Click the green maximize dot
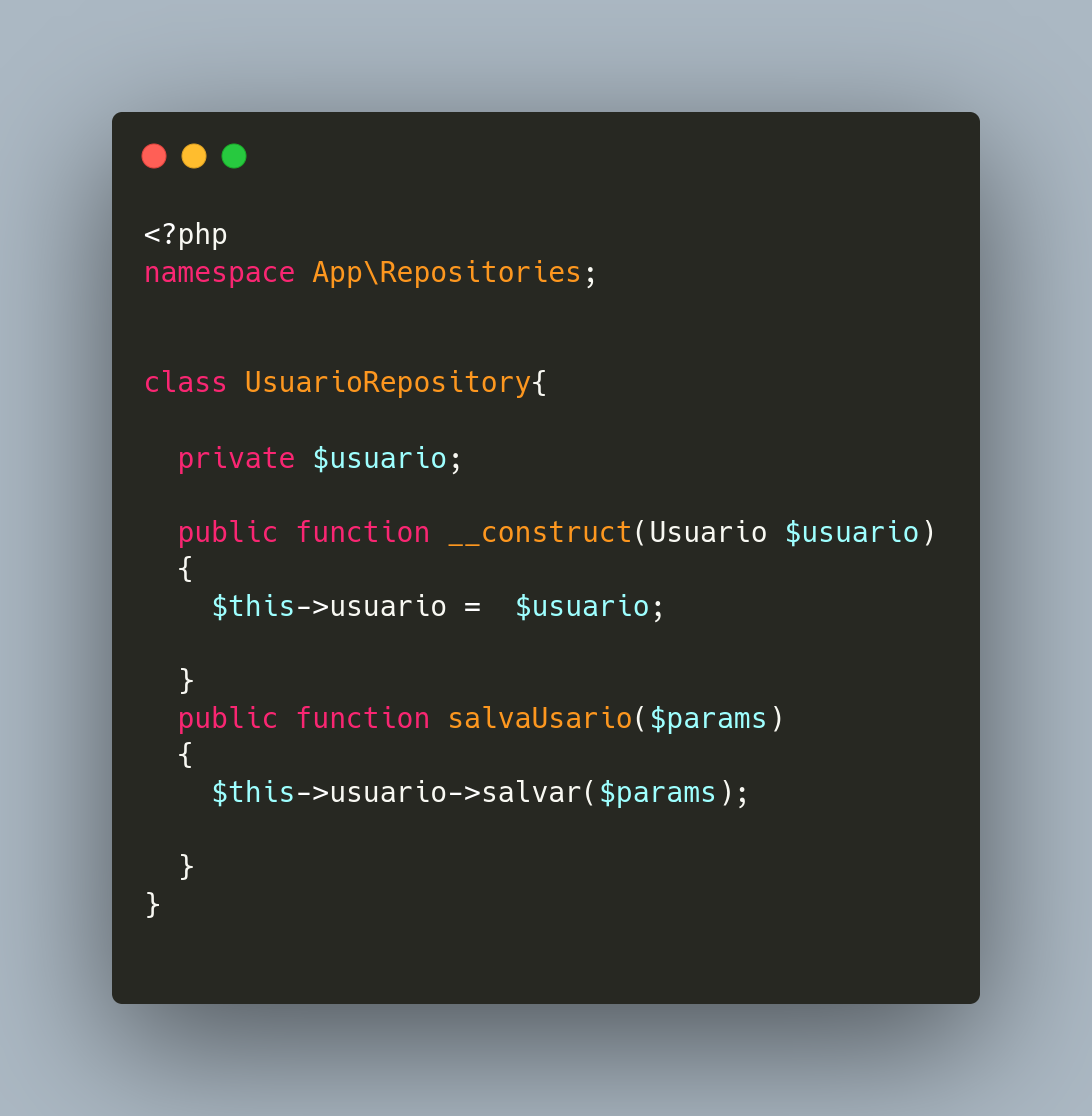This screenshot has height=1116, width=1092. (234, 156)
